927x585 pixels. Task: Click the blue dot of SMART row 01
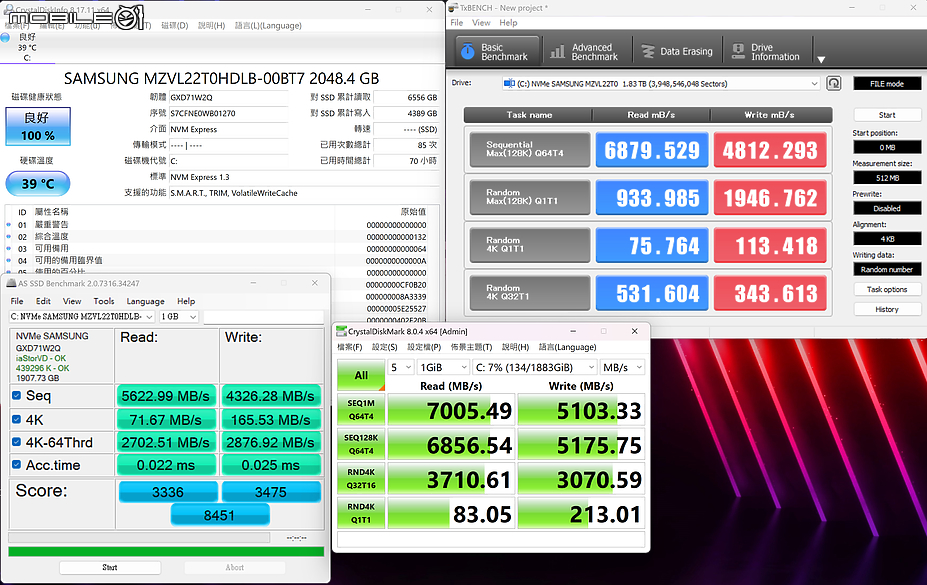8,225
